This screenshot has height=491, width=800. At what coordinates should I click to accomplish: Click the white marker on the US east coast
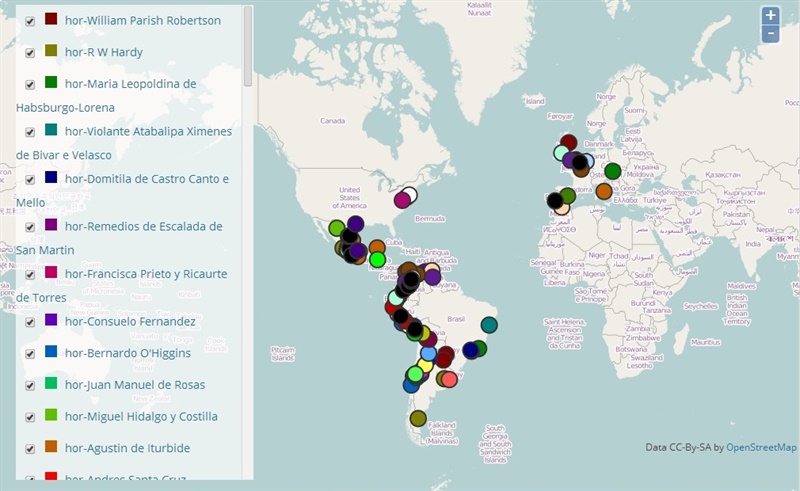(x=409, y=194)
